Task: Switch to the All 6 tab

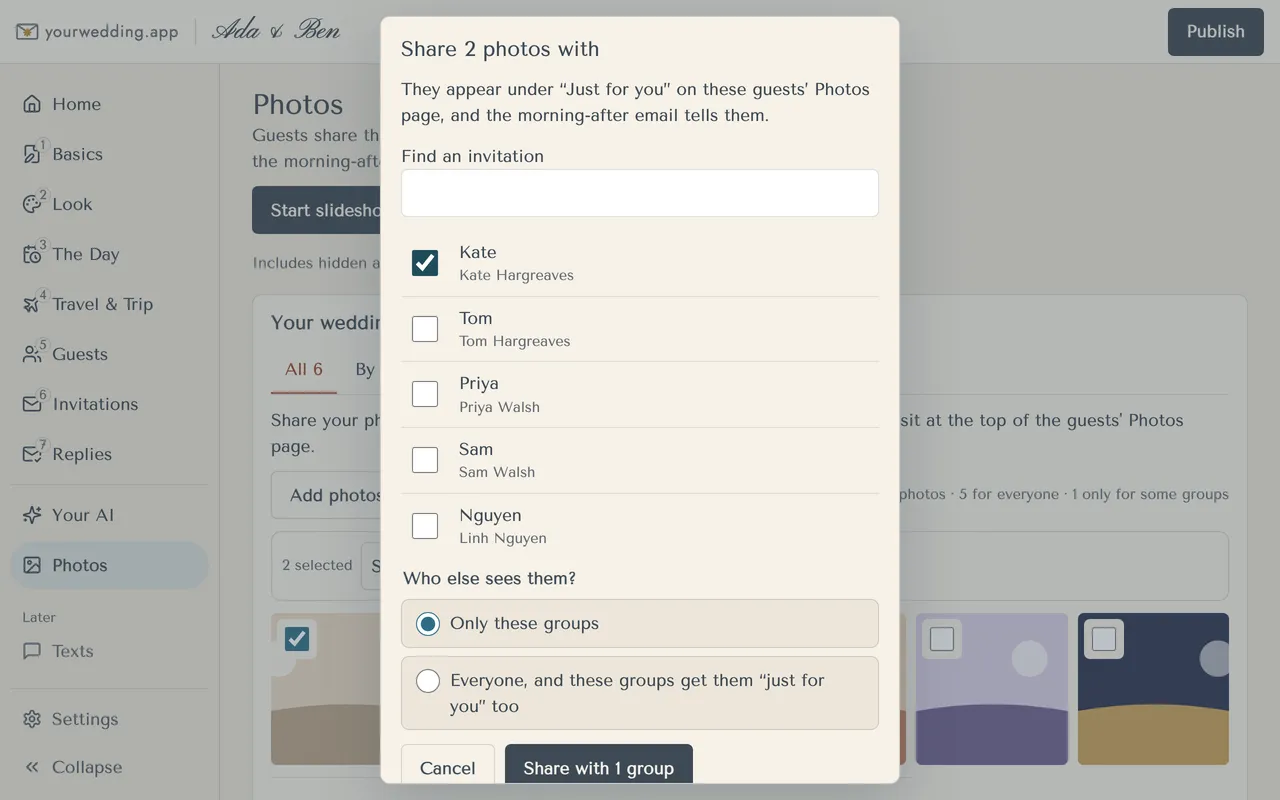Action: 304,369
